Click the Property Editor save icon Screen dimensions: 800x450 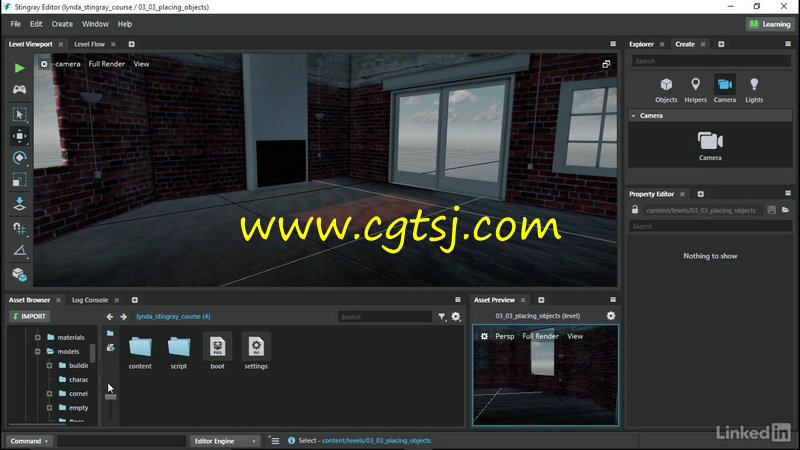pos(771,210)
